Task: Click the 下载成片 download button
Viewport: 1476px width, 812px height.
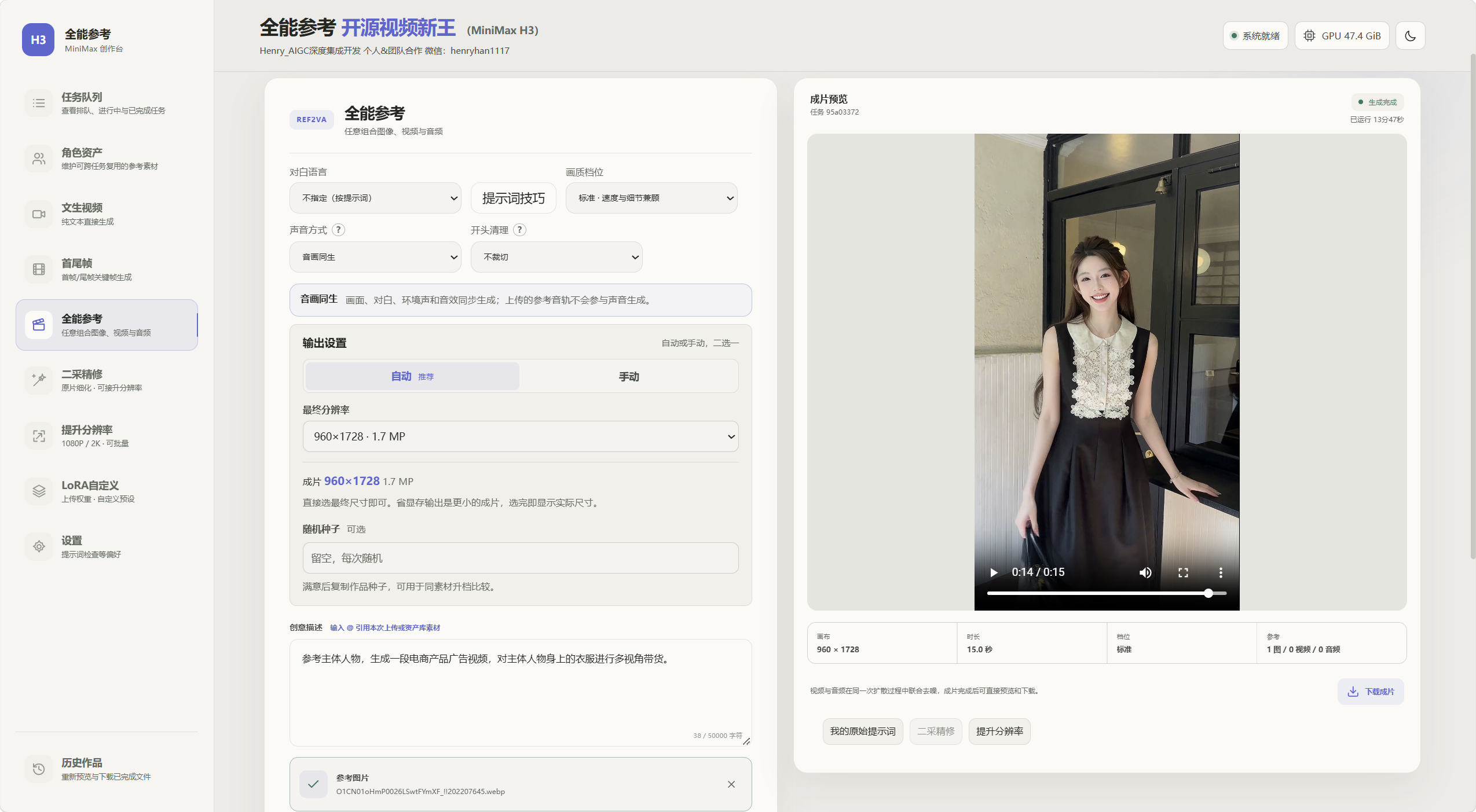Action: tap(1371, 692)
